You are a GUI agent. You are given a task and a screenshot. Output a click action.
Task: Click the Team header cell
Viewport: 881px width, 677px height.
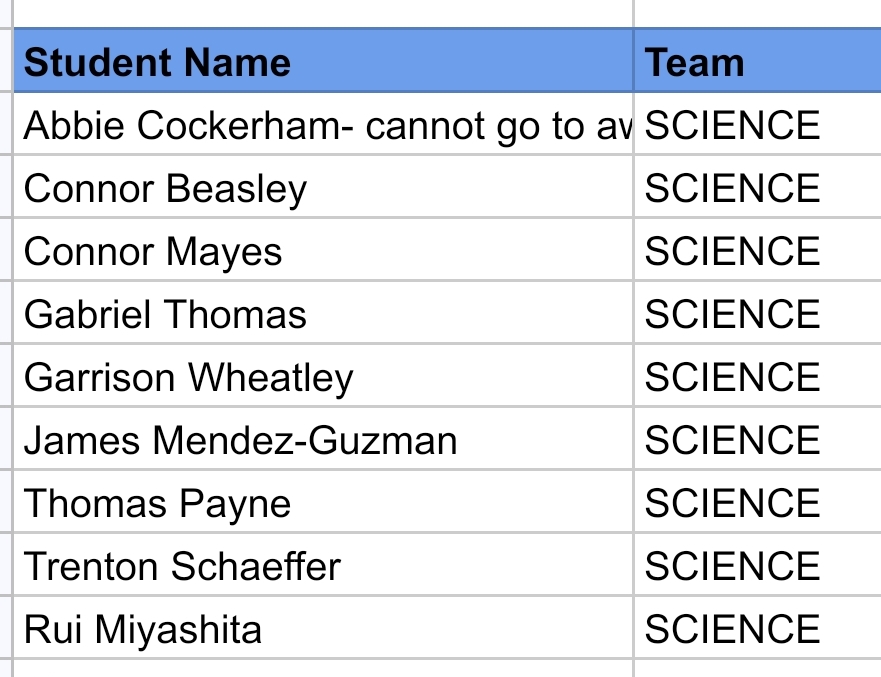757,62
